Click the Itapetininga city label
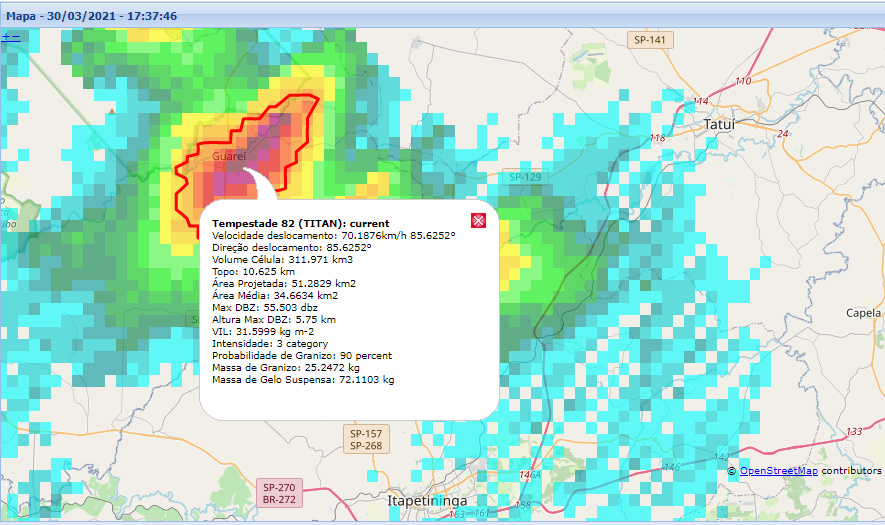The width and height of the screenshot is (885, 525). pyautogui.click(x=429, y=497)
